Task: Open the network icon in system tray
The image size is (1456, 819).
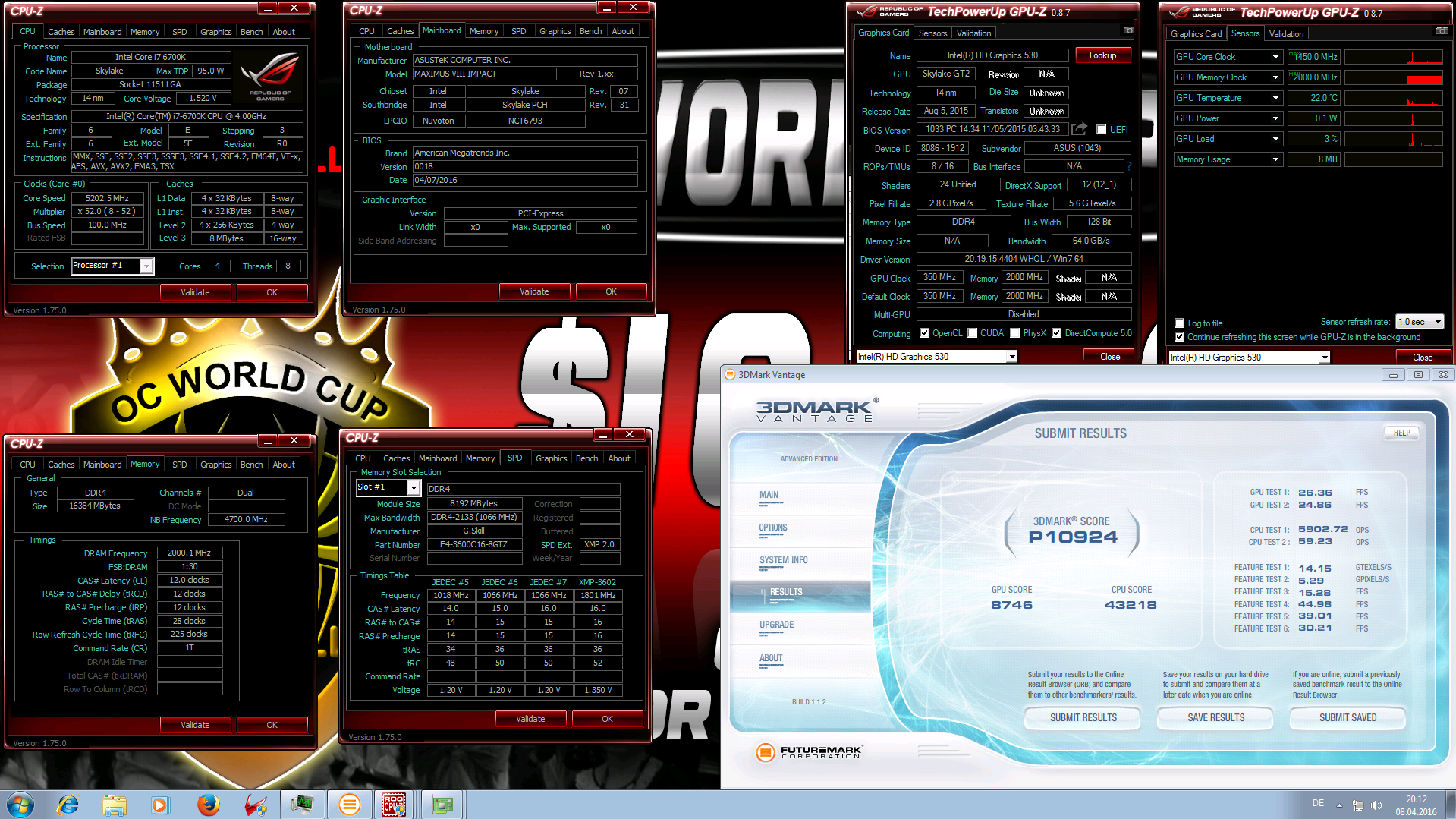Action: click(1358, 805)
